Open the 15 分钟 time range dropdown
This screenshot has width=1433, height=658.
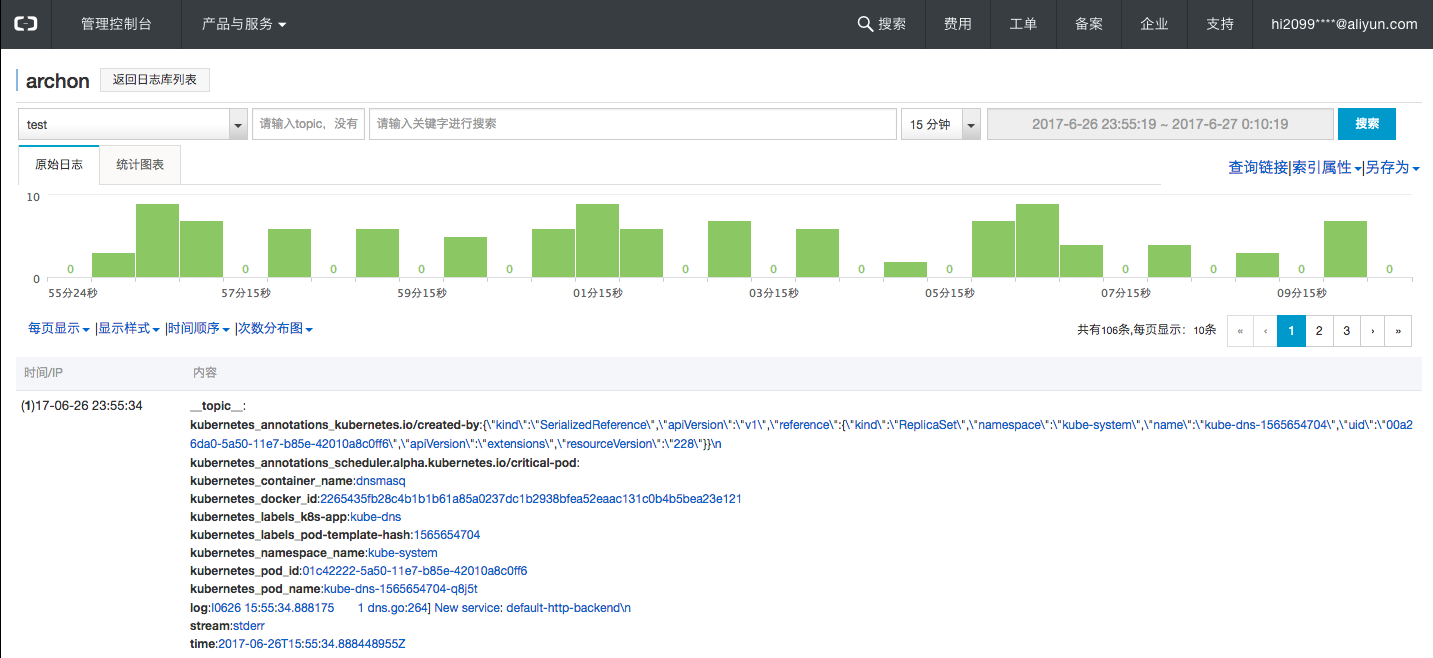click(x=970, y=125)
